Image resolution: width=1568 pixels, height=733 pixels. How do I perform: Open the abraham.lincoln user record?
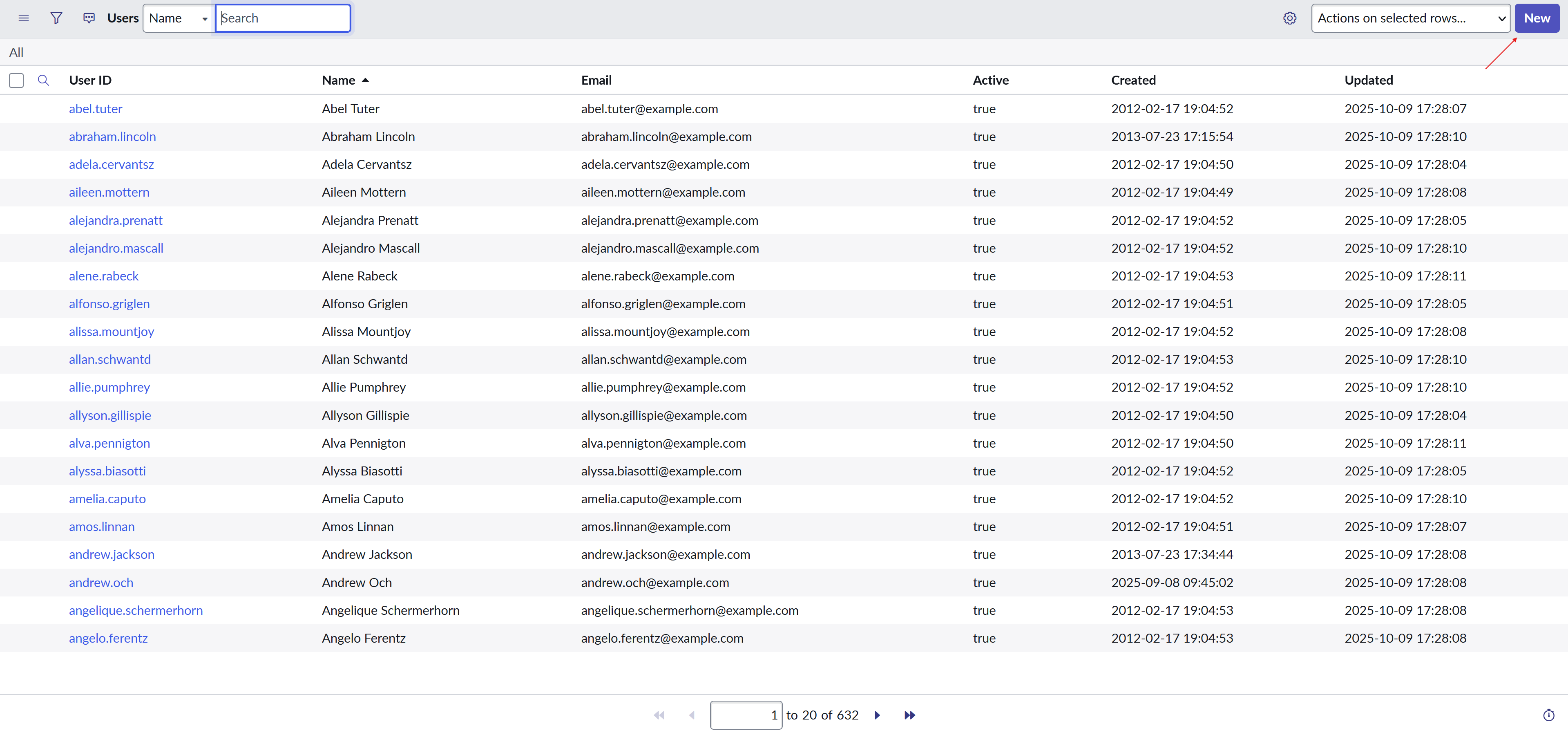[x=112, y=137]
